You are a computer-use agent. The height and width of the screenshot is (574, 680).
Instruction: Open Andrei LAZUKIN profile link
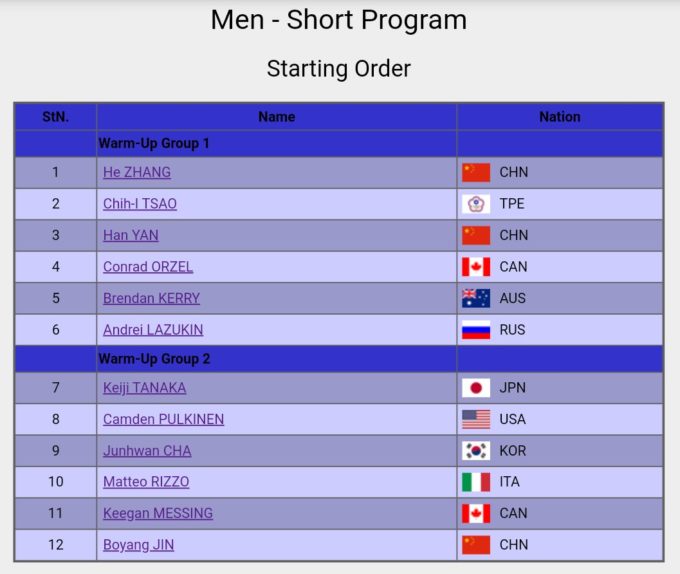(153, 330)
